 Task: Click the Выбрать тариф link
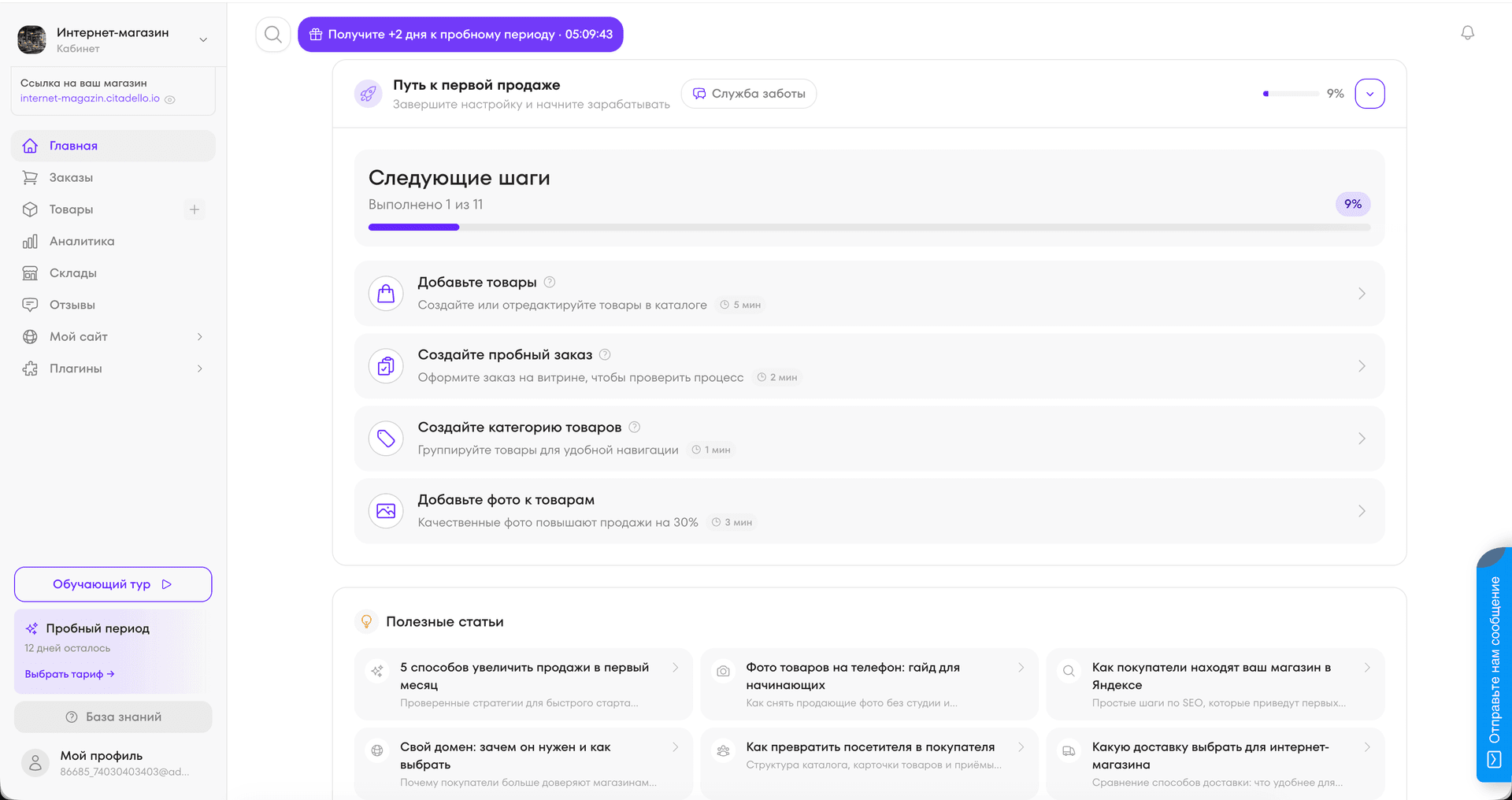pos(69,674)
